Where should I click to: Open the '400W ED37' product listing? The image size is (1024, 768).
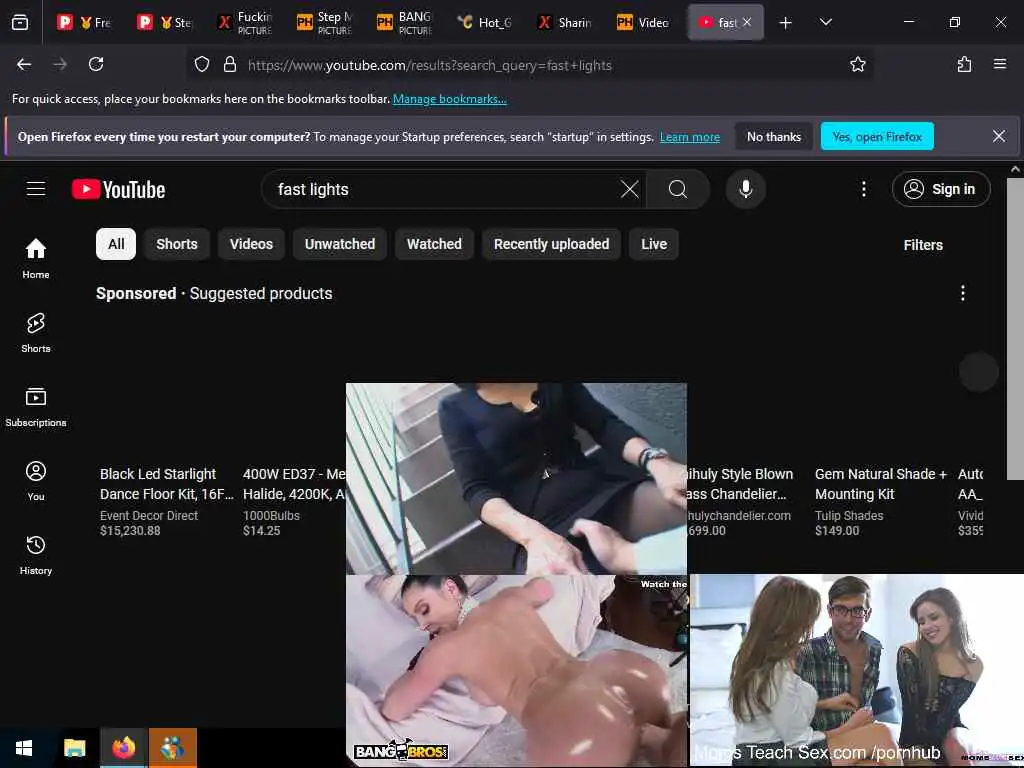[x=294, y=484]
